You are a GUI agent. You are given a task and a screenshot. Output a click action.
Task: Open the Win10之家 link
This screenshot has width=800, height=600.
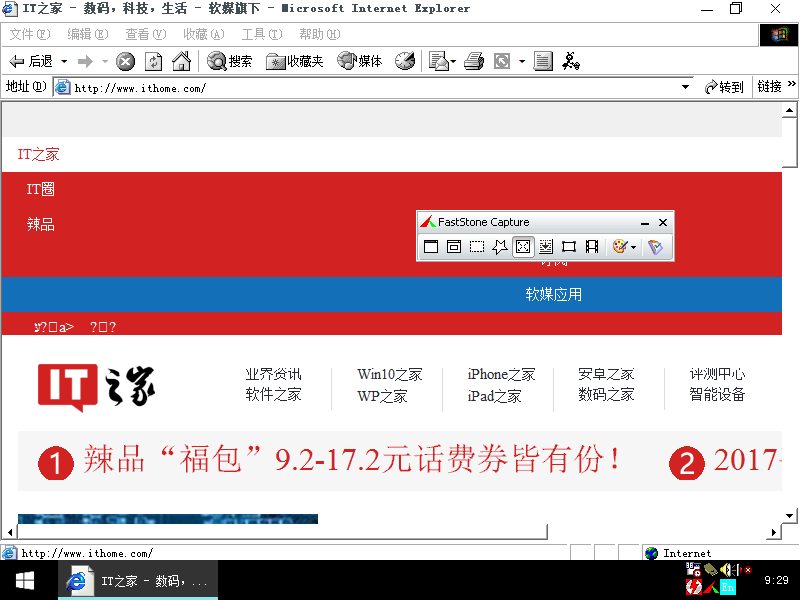pyautogui.click(x=390, y=374)
